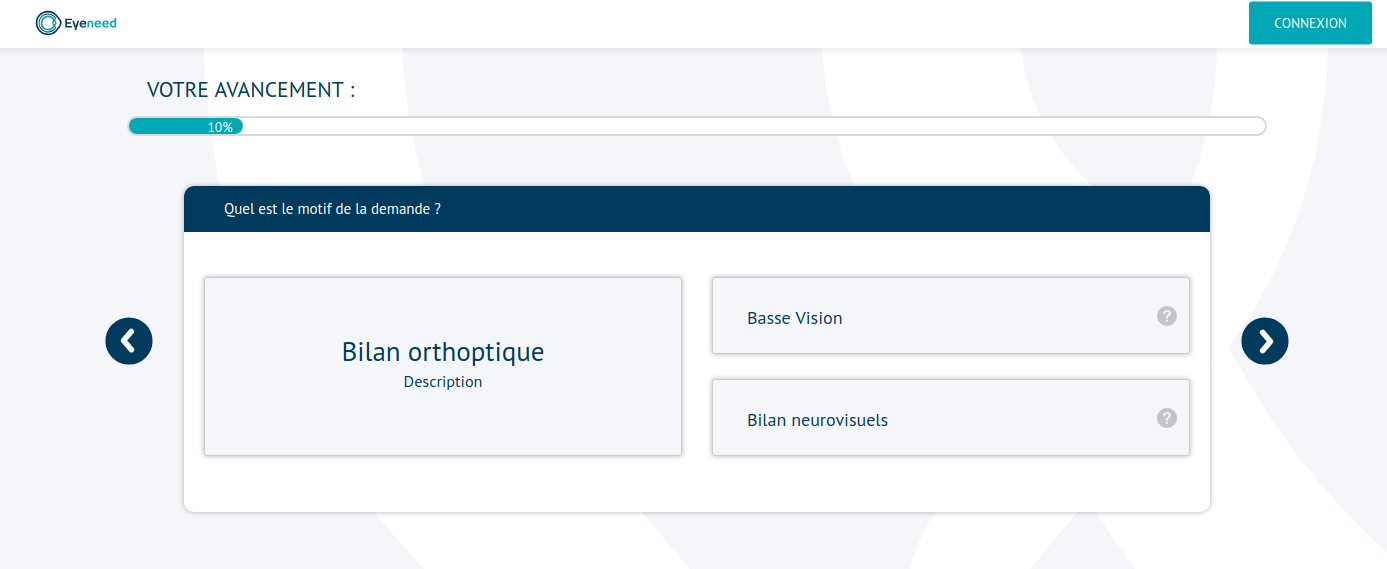Go to previous step with left arrow
The height and width of the screenshot is (569, 1387).
(x=129, y=341)
